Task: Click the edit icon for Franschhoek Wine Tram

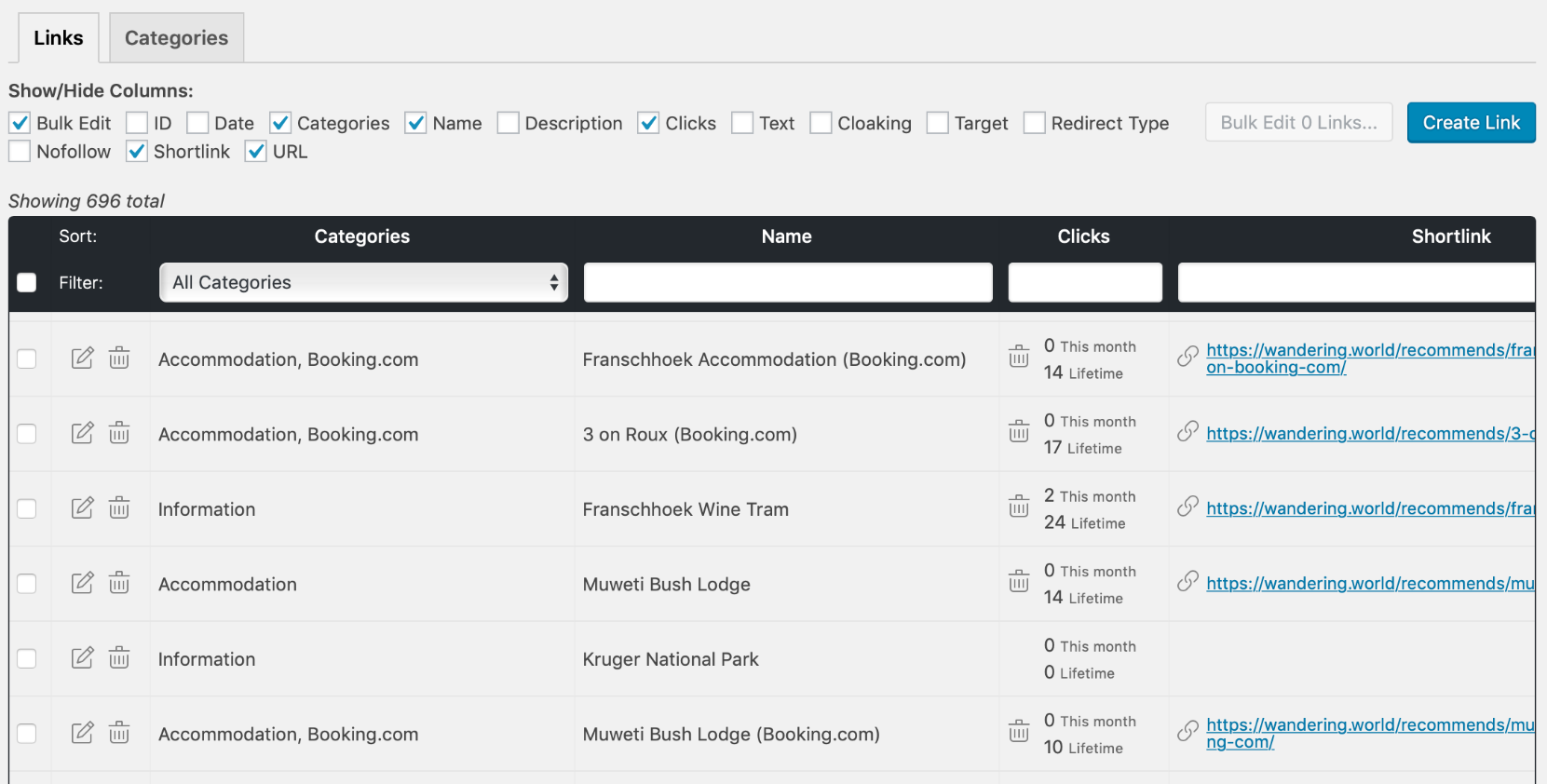Action: pyautogui.click(x=82, y=507)
